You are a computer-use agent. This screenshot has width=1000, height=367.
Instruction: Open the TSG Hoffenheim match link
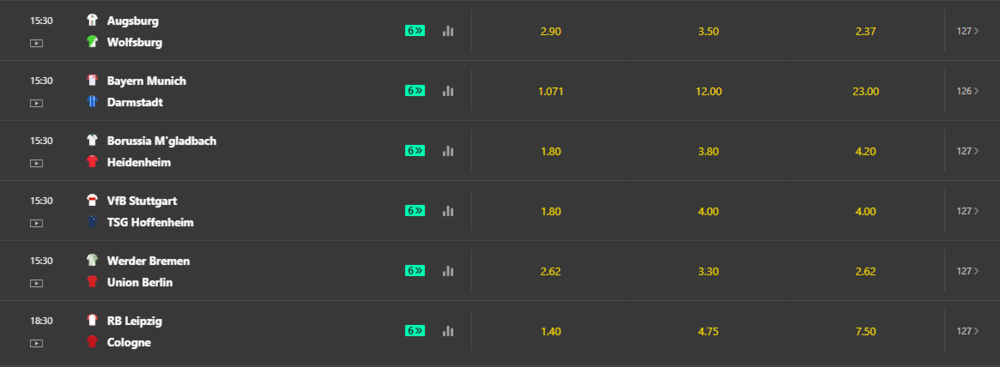[x=150, y=222]
